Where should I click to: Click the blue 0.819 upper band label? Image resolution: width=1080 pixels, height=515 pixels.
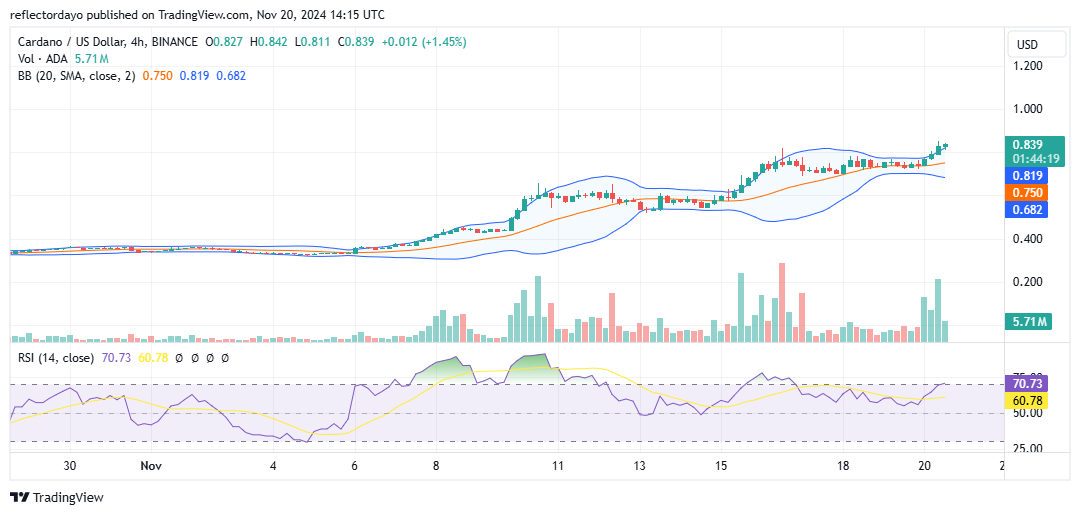1028,176
